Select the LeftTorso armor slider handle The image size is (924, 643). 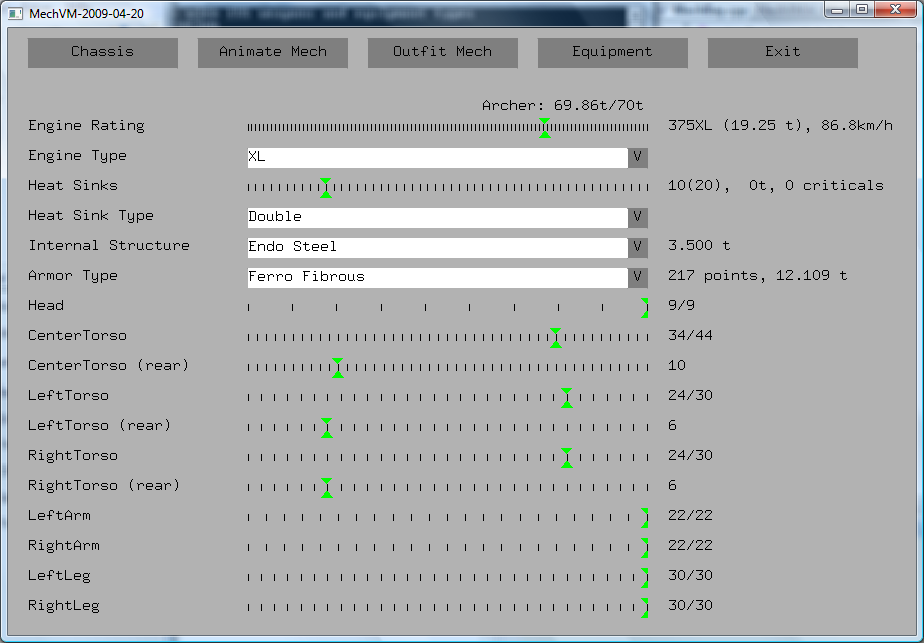tap(566, 397)
